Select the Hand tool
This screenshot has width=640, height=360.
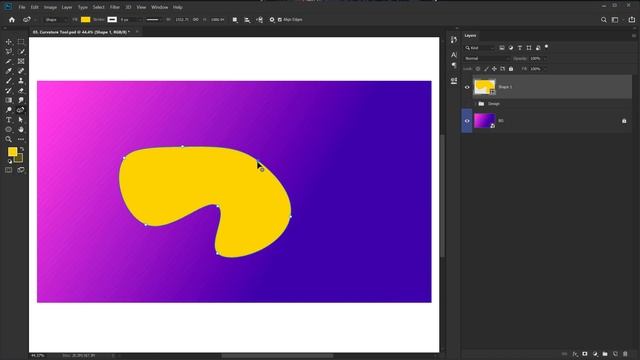(x=21, y=129)
